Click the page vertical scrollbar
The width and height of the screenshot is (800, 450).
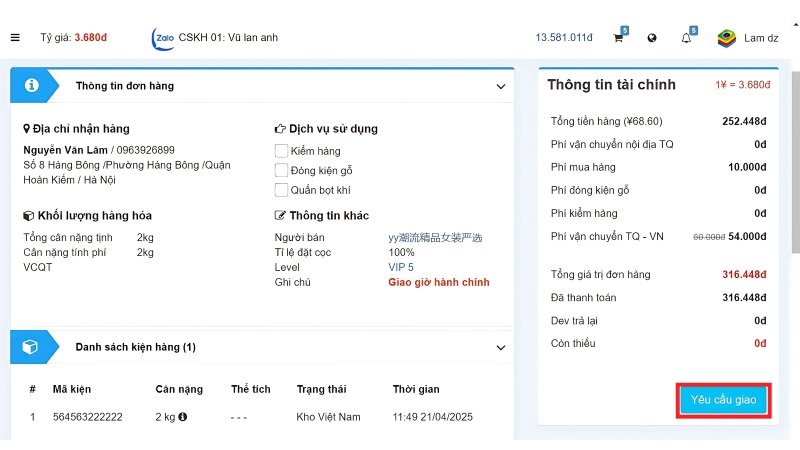coord(795,162)
